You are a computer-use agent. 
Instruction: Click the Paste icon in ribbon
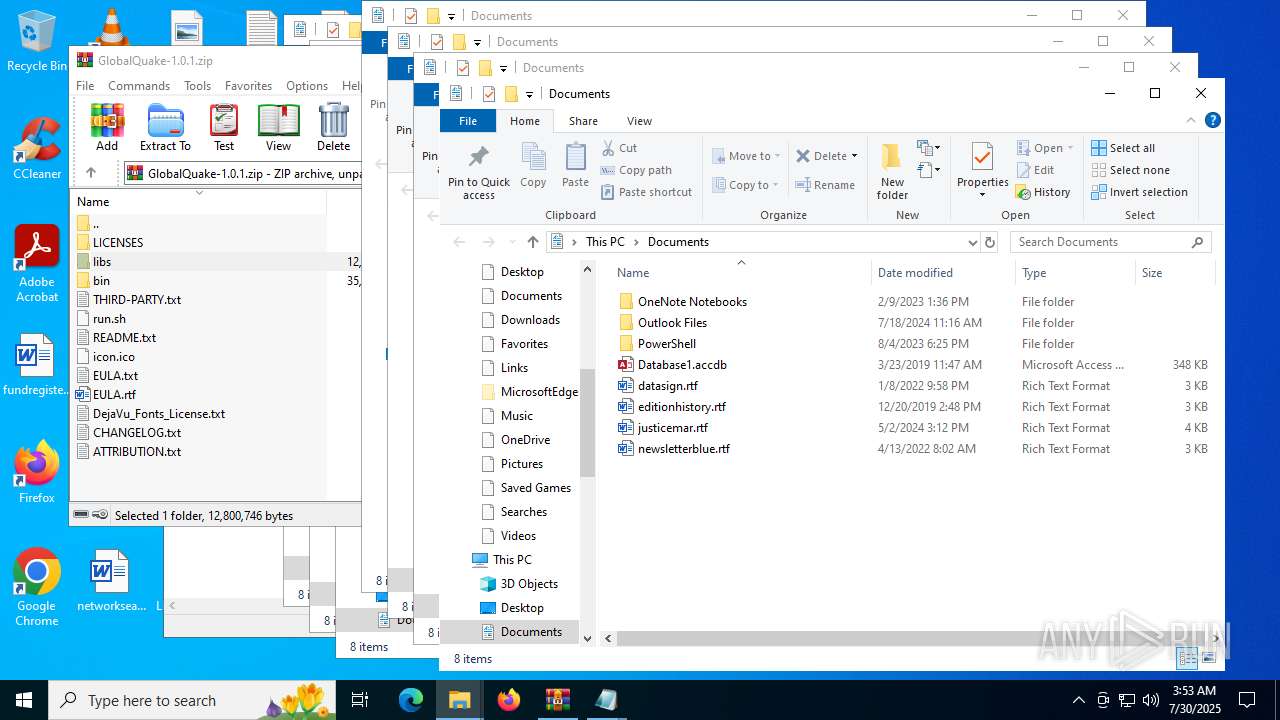(x=575, y=165)
